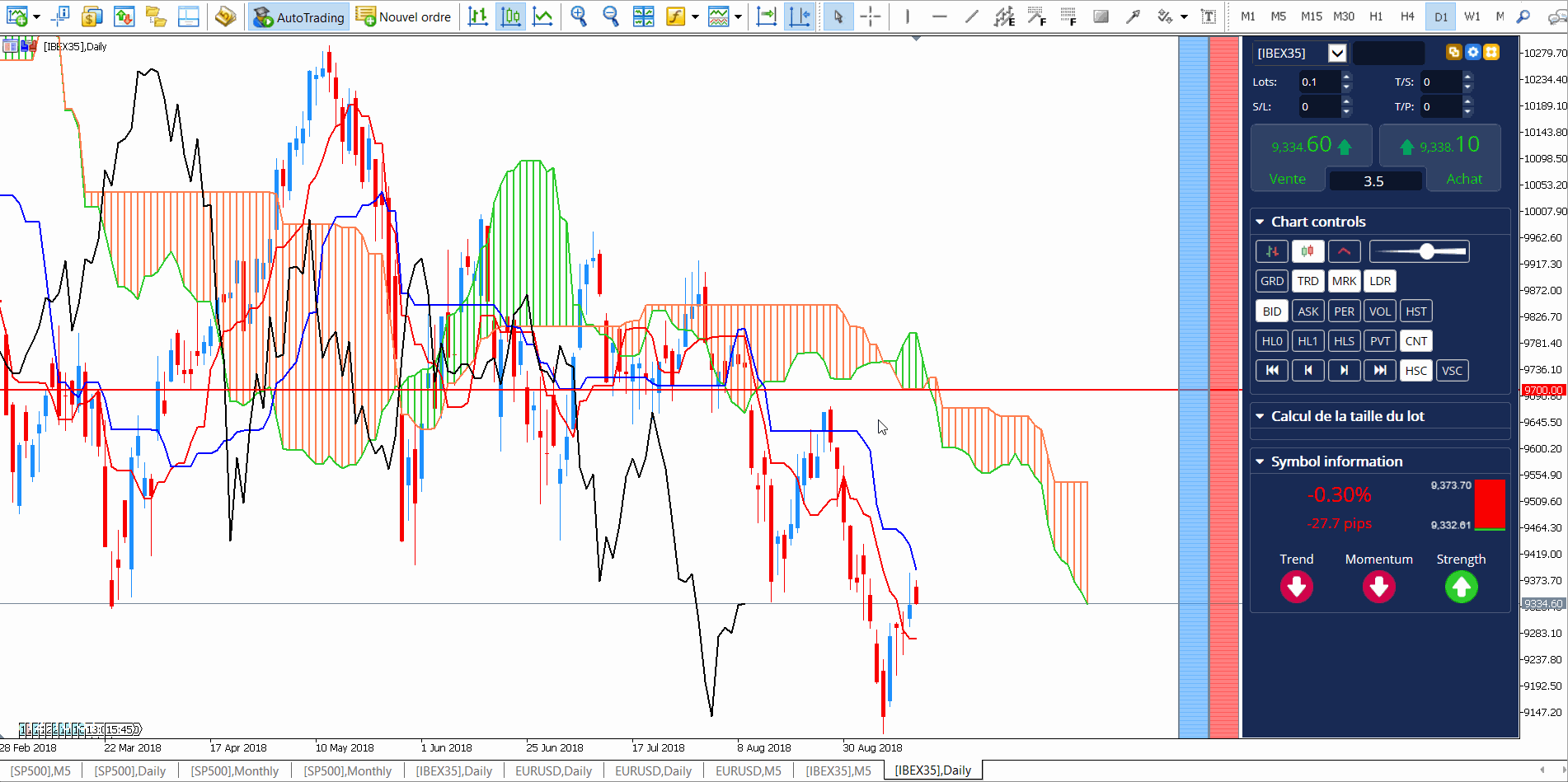Viewport: 1568px width, 782px height.
Task: Collapse the Chart controls section
Action: tap(1260, 222)
